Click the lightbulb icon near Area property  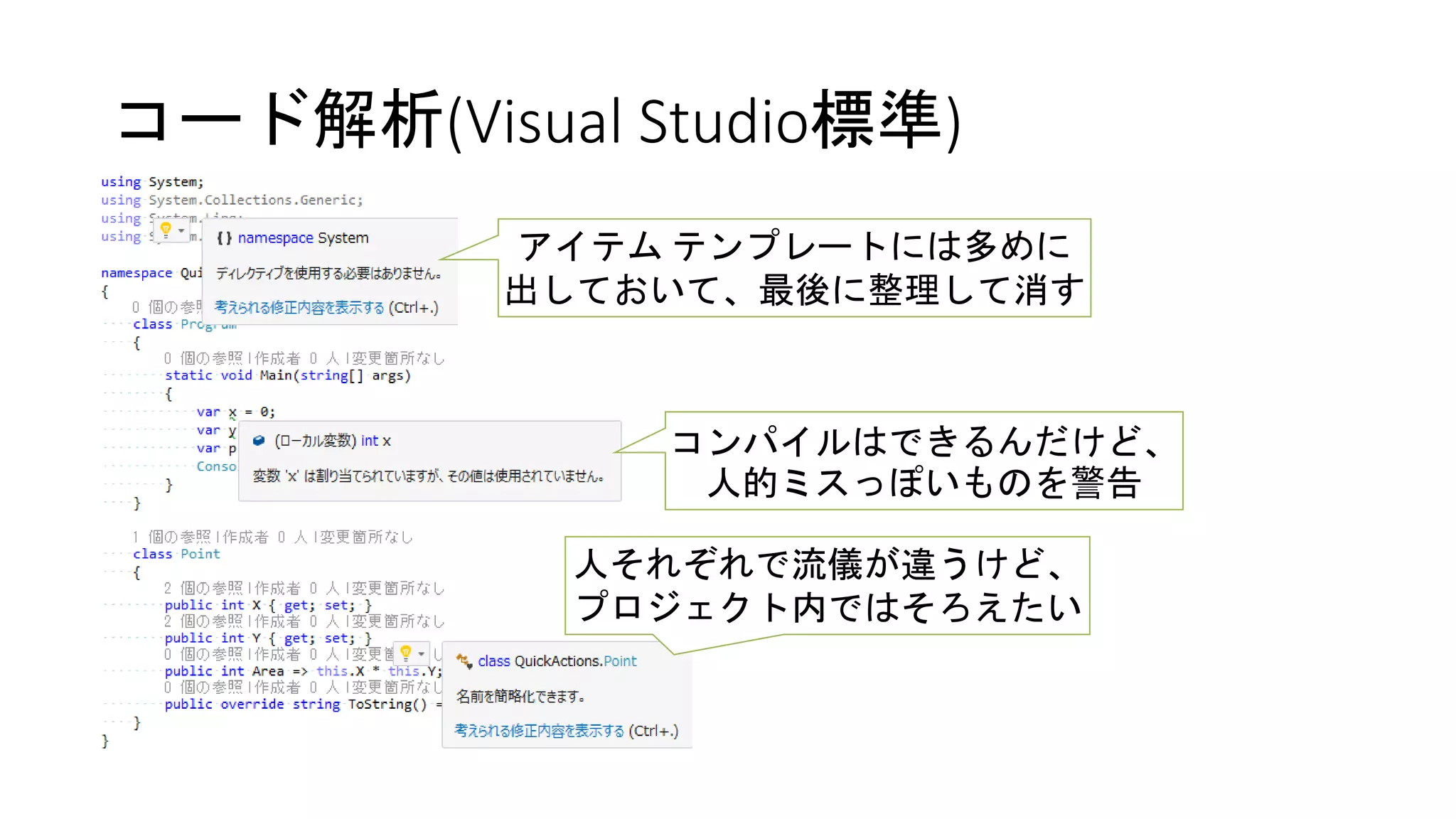[406, 653]
